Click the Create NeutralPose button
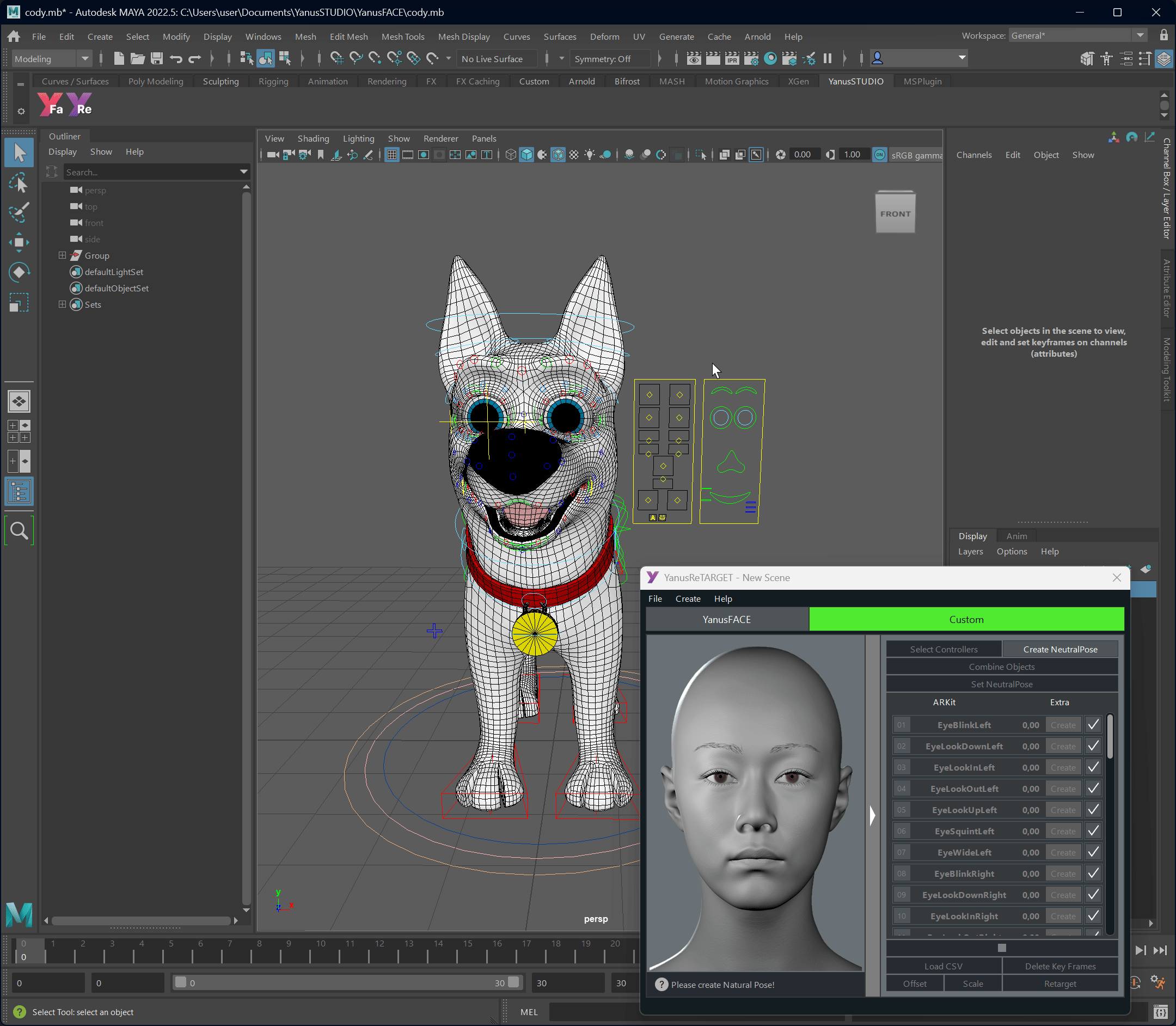Screen dimensions: 1176x1026 coord(1060,649)
